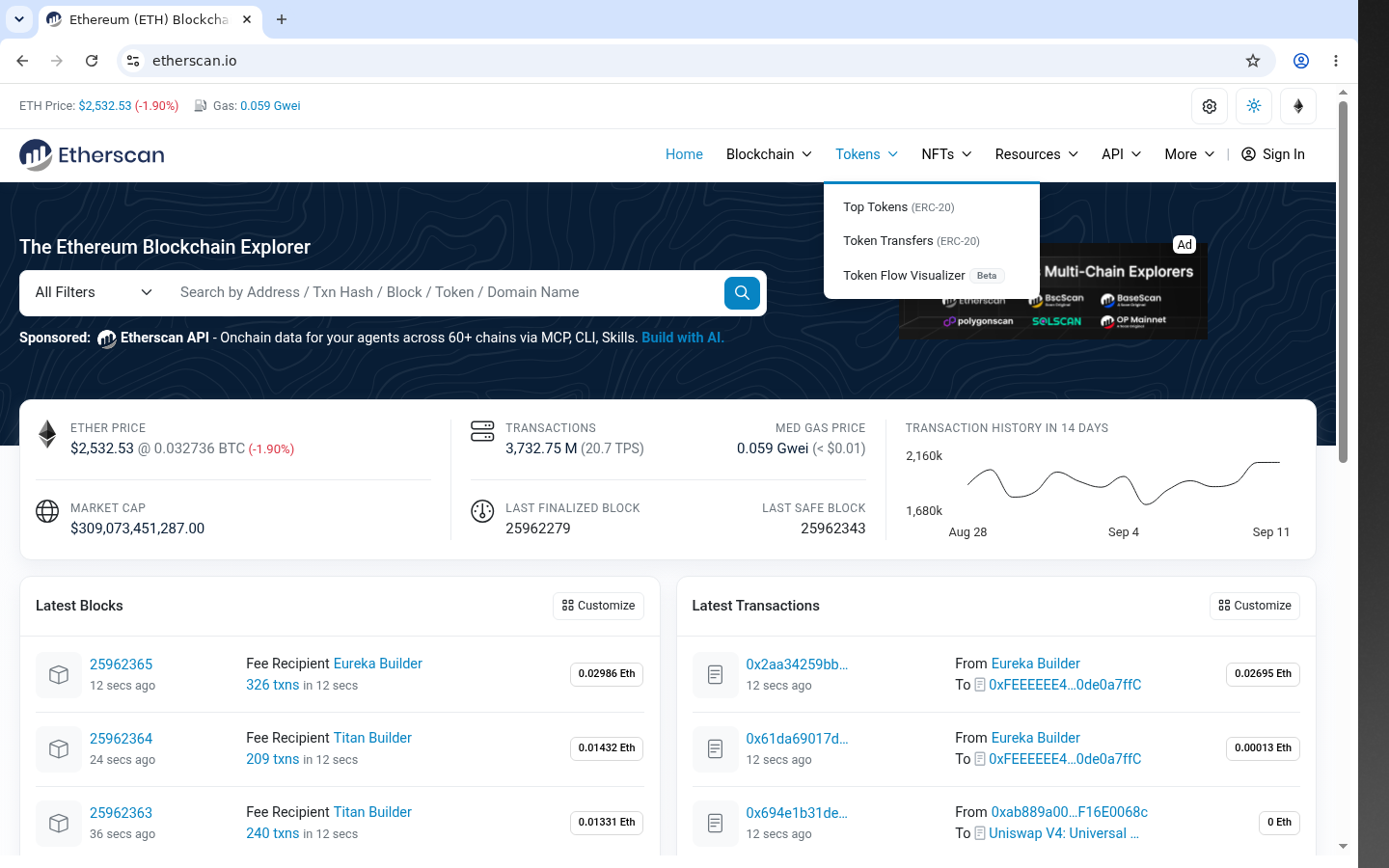The image size is (1389, 868).
Task: Click the block icon for block 25962365
Action: pyautogui.click(x=59, y=674)
